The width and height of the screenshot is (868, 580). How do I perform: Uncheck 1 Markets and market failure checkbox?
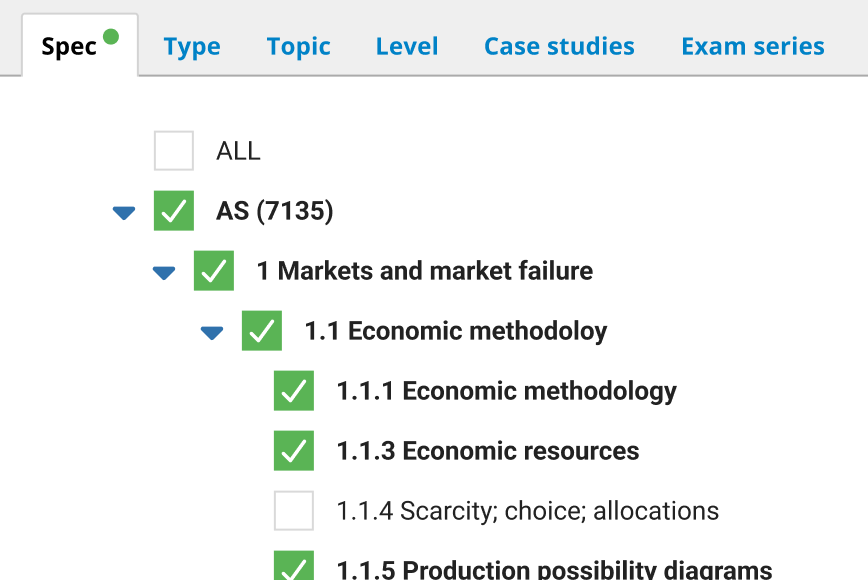click(x=214, y=271)
